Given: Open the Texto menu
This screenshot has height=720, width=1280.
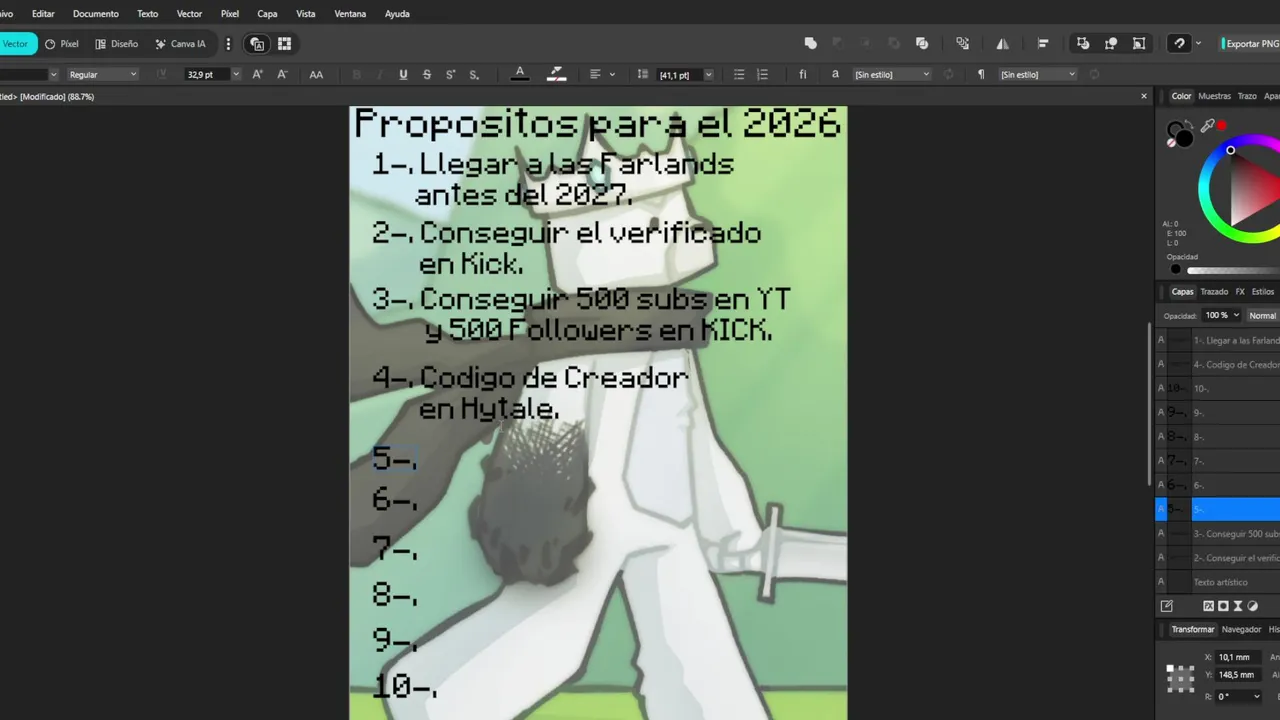Looking at the screenshot, I should [147, 14].
